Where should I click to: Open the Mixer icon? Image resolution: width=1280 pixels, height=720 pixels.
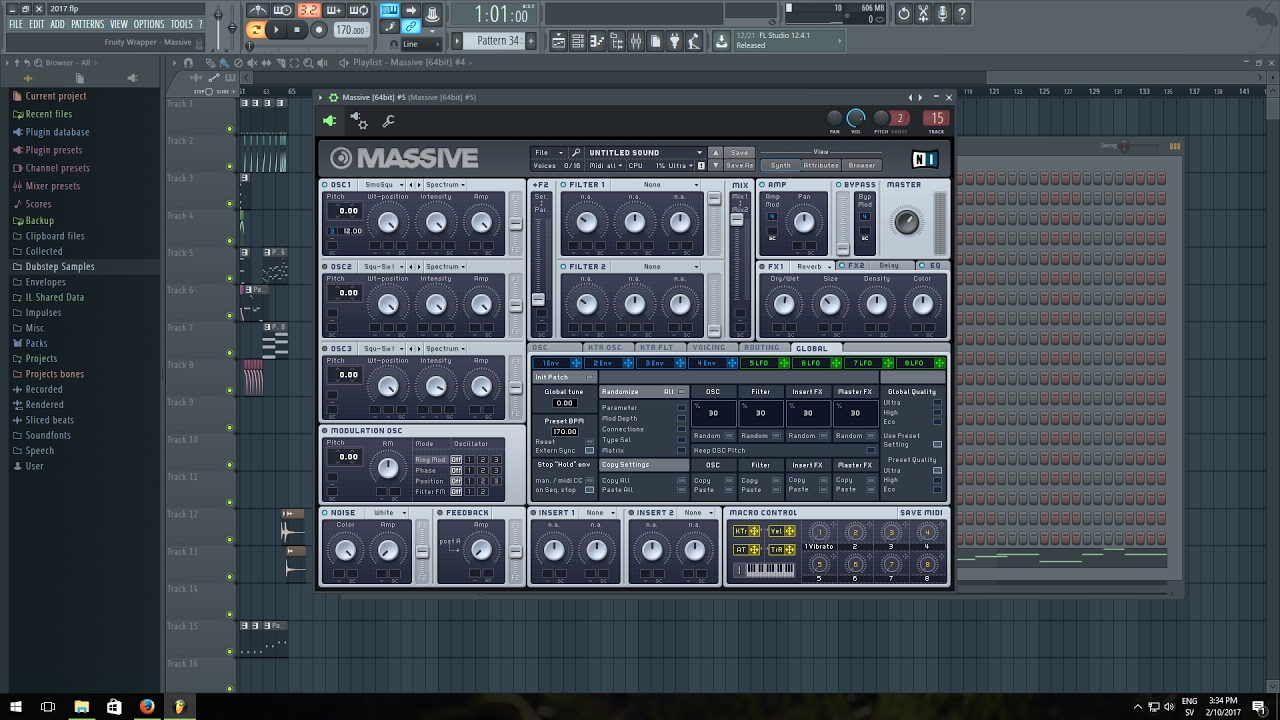635,41
